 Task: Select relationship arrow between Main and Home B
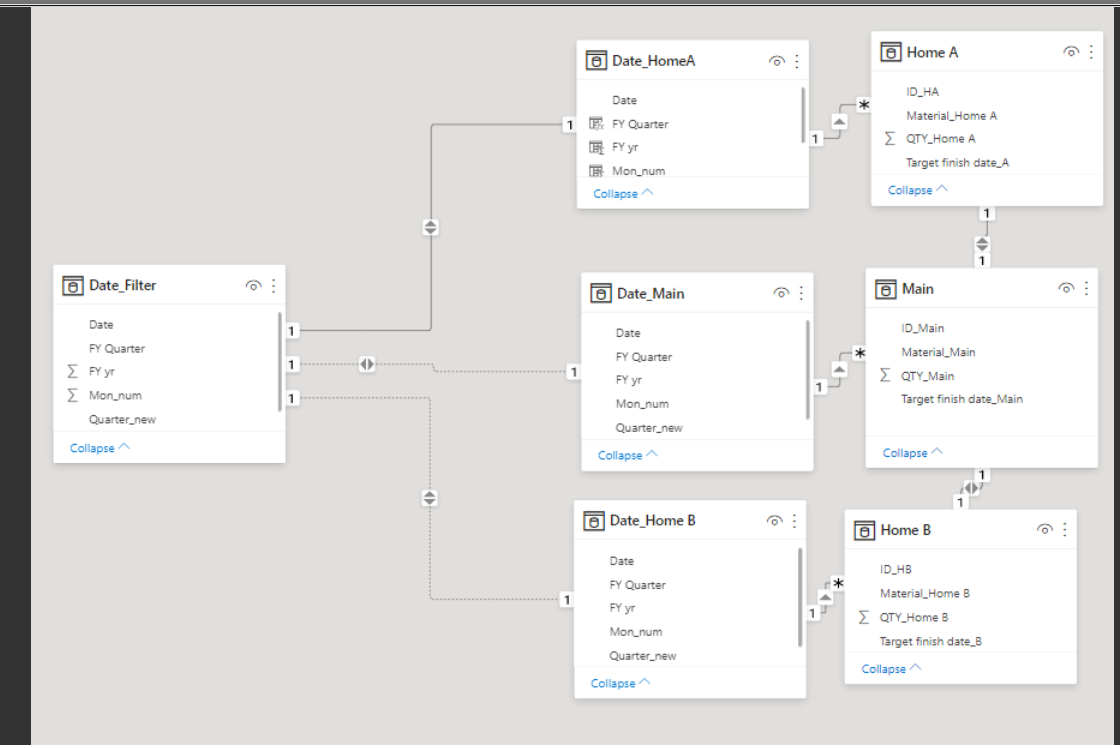[x=971, y=488]
